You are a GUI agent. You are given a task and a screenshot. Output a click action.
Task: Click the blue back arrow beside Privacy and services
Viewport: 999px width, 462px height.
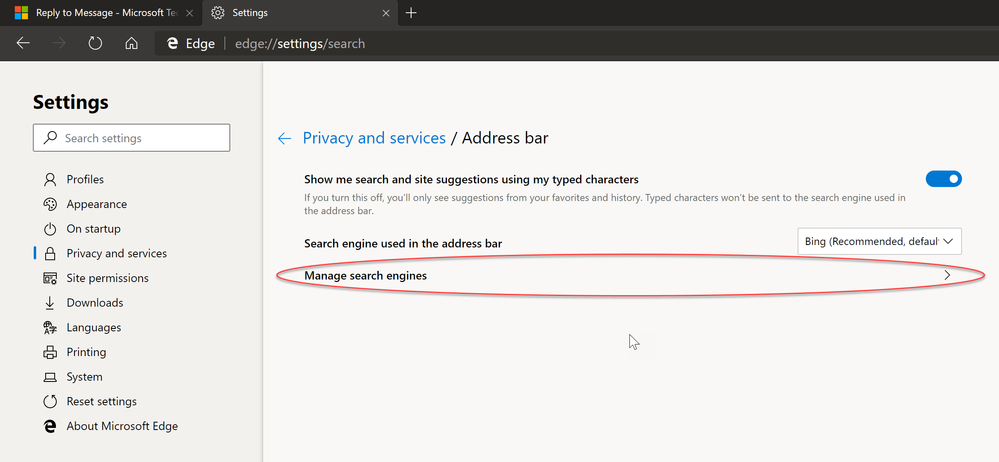284,138
